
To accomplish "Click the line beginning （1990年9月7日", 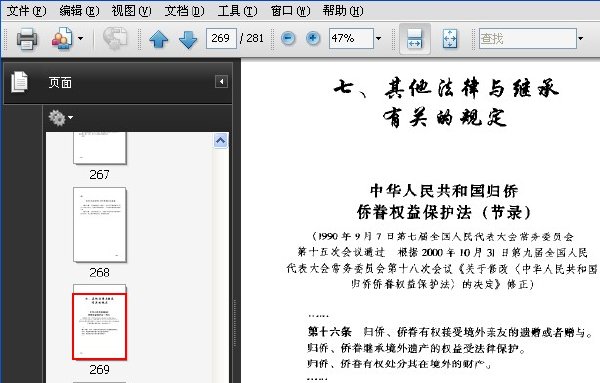I will click(x=443, y=236).
